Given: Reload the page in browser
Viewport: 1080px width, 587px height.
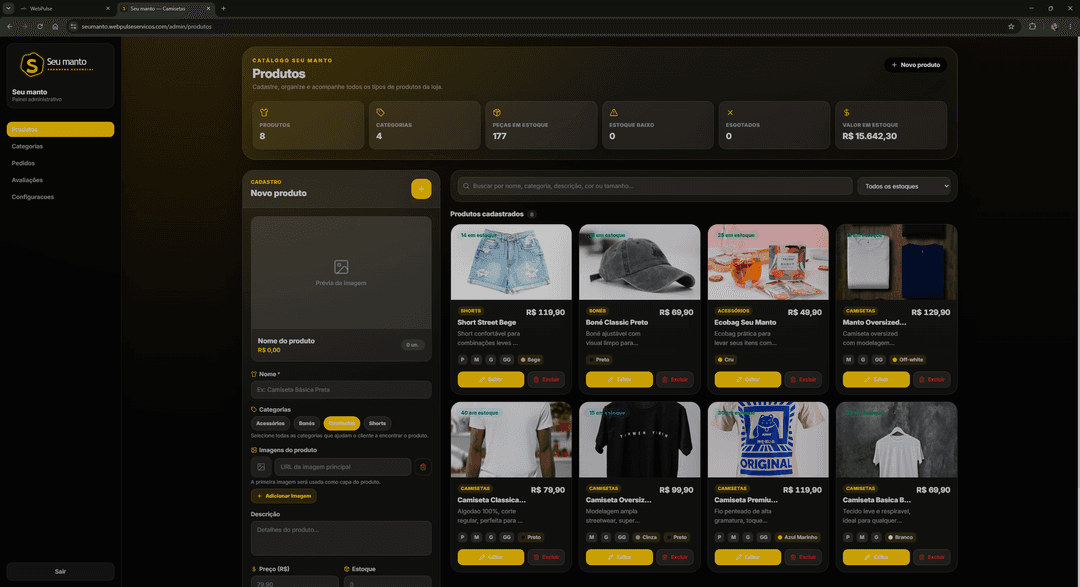Looking at the screenshot, I should tap(40, 26).
